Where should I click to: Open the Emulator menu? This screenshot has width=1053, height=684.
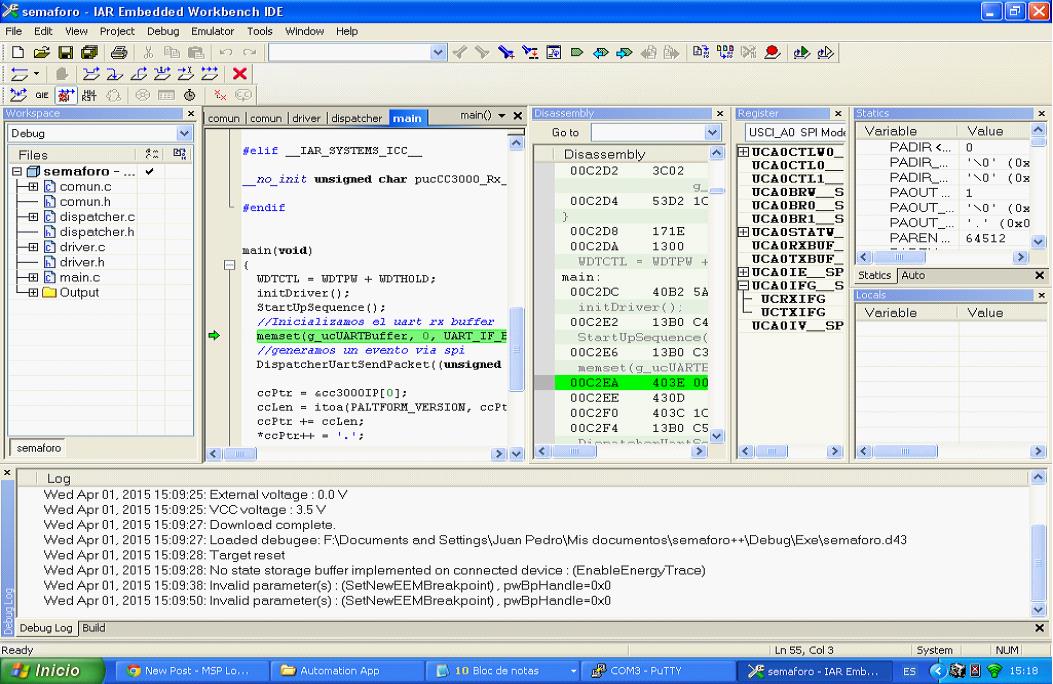tap(212, 31)
